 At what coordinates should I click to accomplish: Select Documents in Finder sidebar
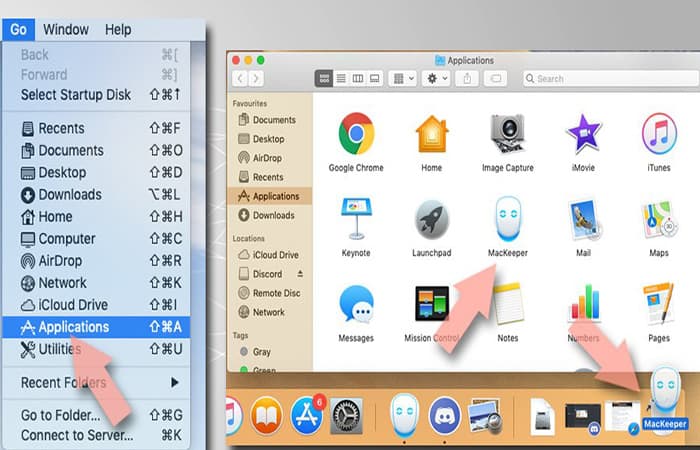(x=269, y=120)
